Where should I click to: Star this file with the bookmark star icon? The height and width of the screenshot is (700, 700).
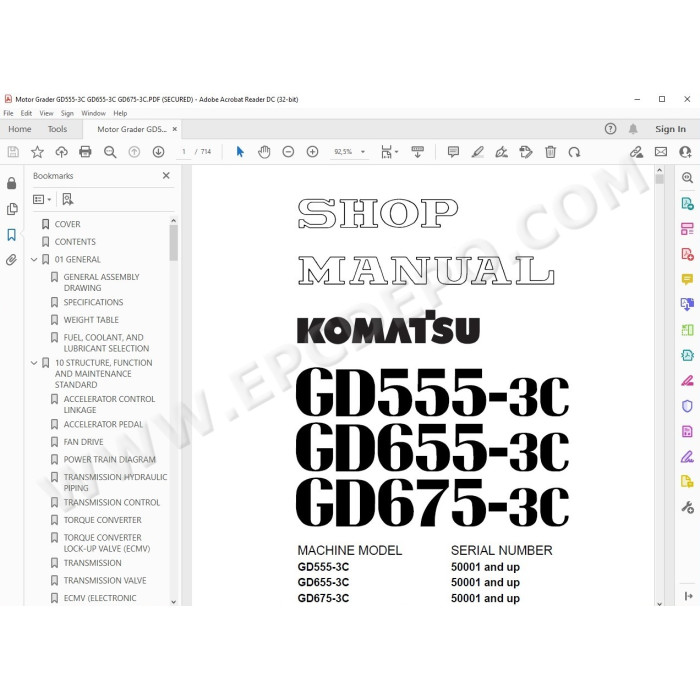37,152
